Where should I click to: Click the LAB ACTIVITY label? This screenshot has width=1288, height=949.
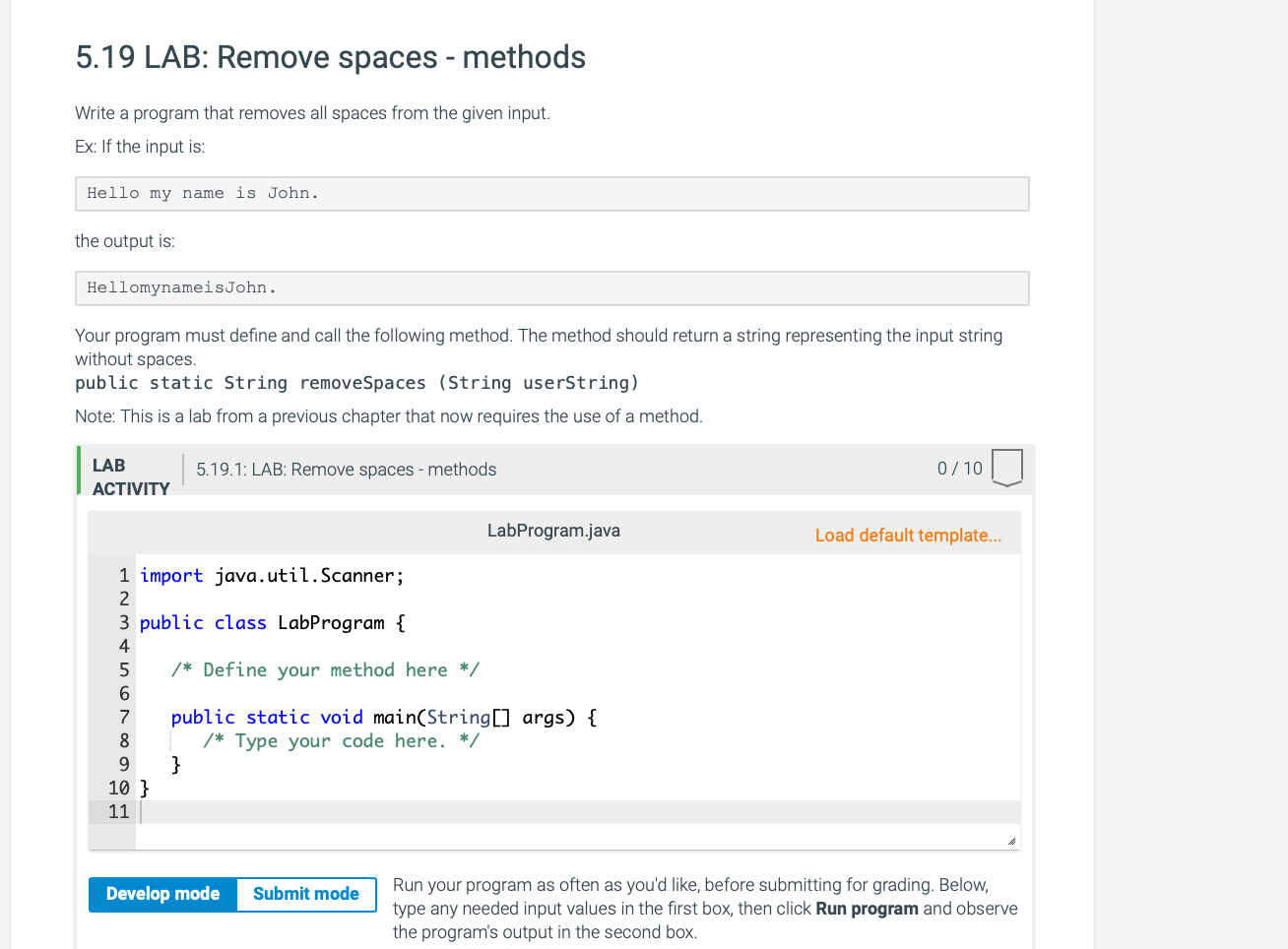pyautogui.click(x=131, y=477)
